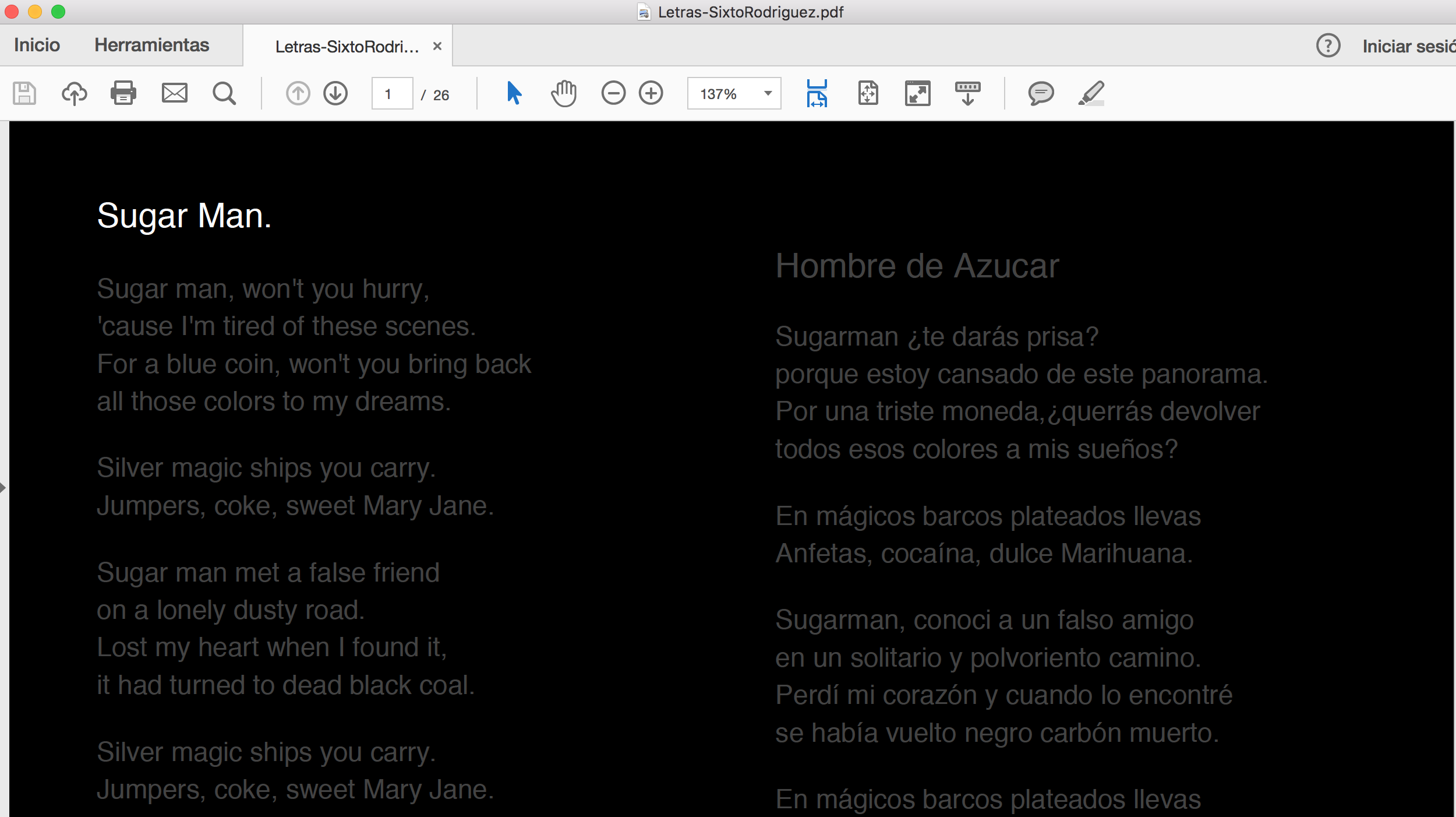Select the highlight text pen
This screenshot has height=817, width=1456.
(x=1091, y=93)
